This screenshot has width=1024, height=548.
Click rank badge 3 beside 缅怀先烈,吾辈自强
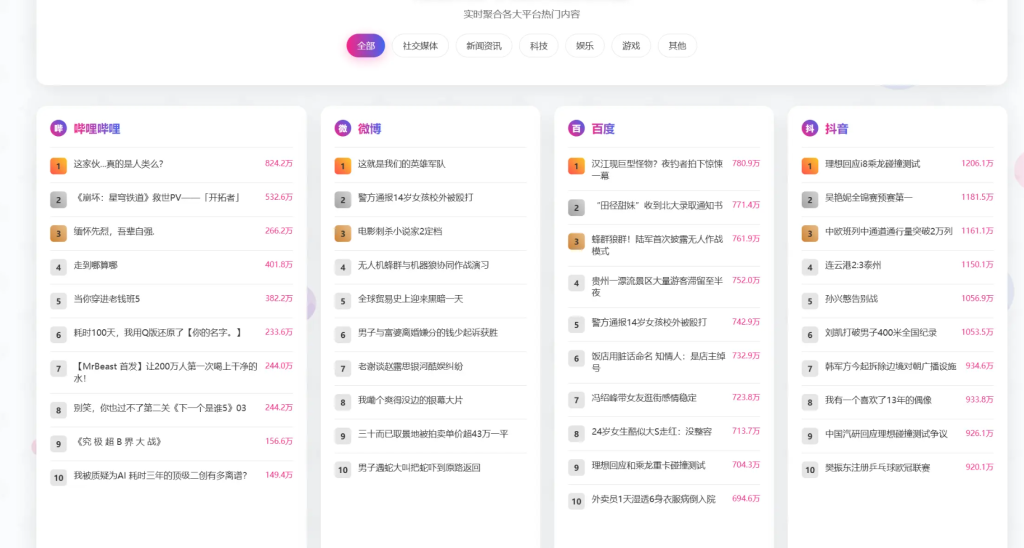(x=58, y=233)
